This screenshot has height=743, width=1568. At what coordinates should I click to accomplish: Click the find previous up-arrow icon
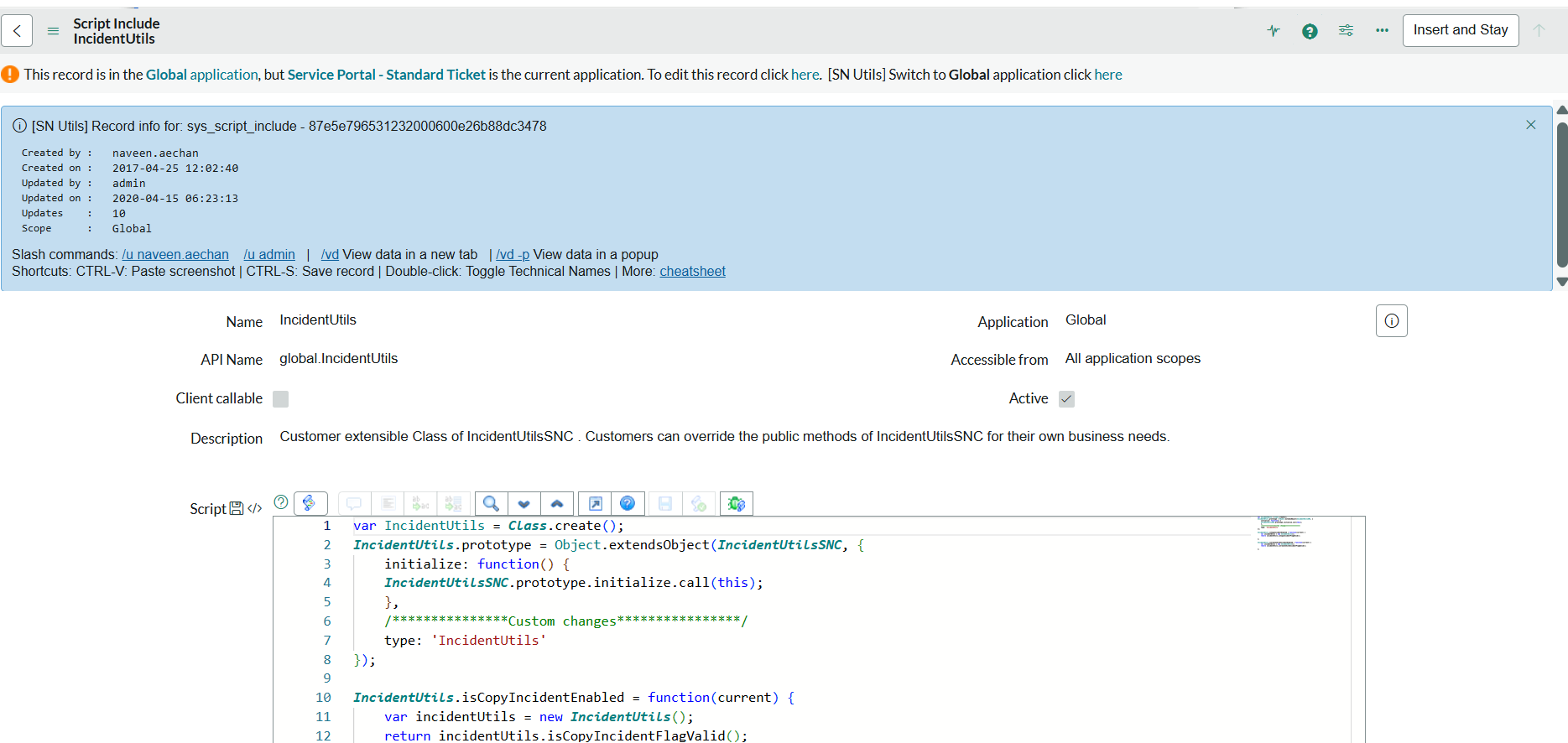557,503
